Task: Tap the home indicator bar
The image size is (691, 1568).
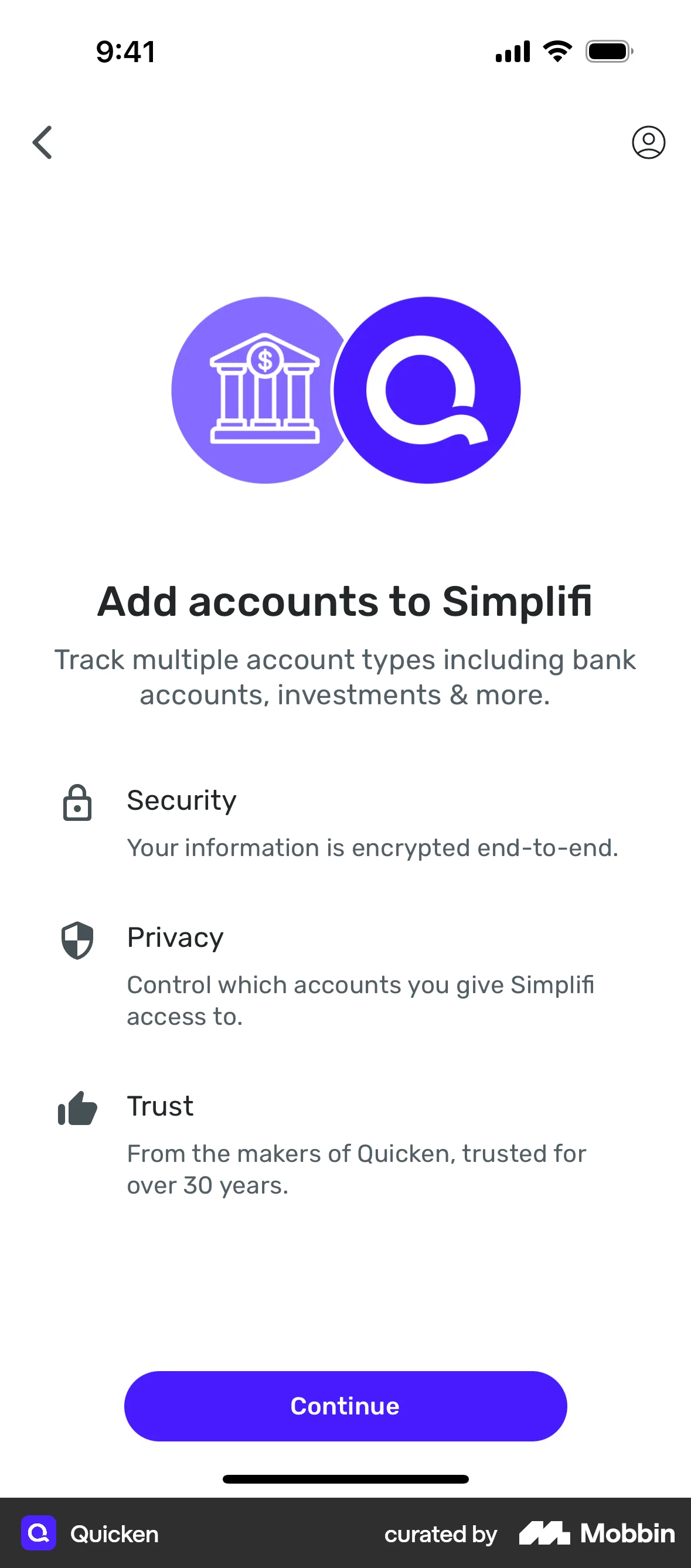Action: coord(345,1479)
